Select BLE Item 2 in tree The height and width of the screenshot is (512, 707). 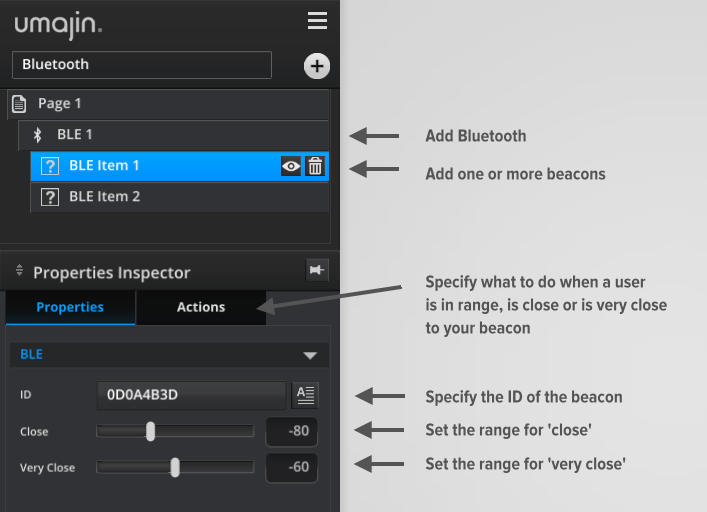pyautogui.click(x=105, y=197)
